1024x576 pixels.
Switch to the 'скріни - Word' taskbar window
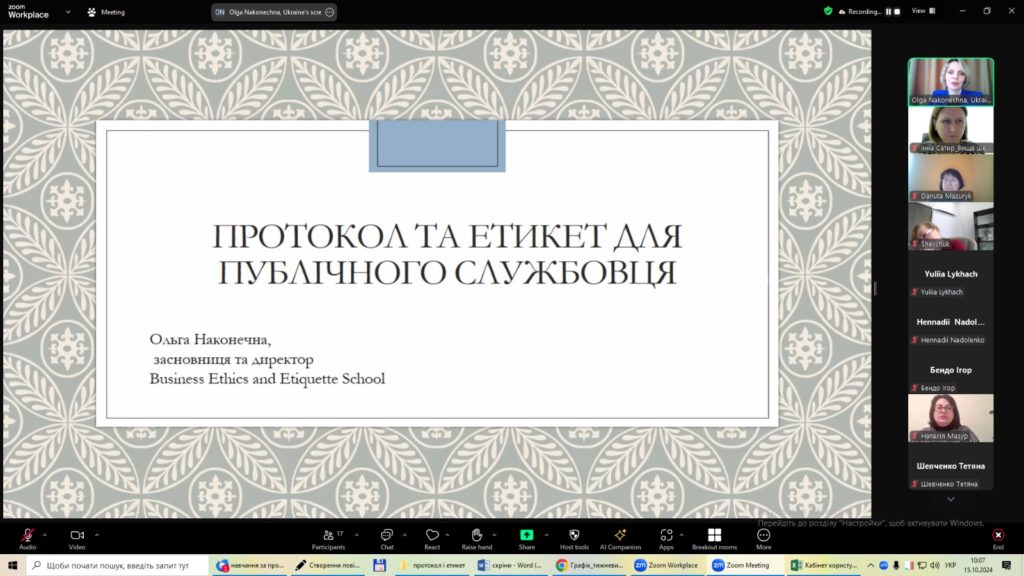510,565
